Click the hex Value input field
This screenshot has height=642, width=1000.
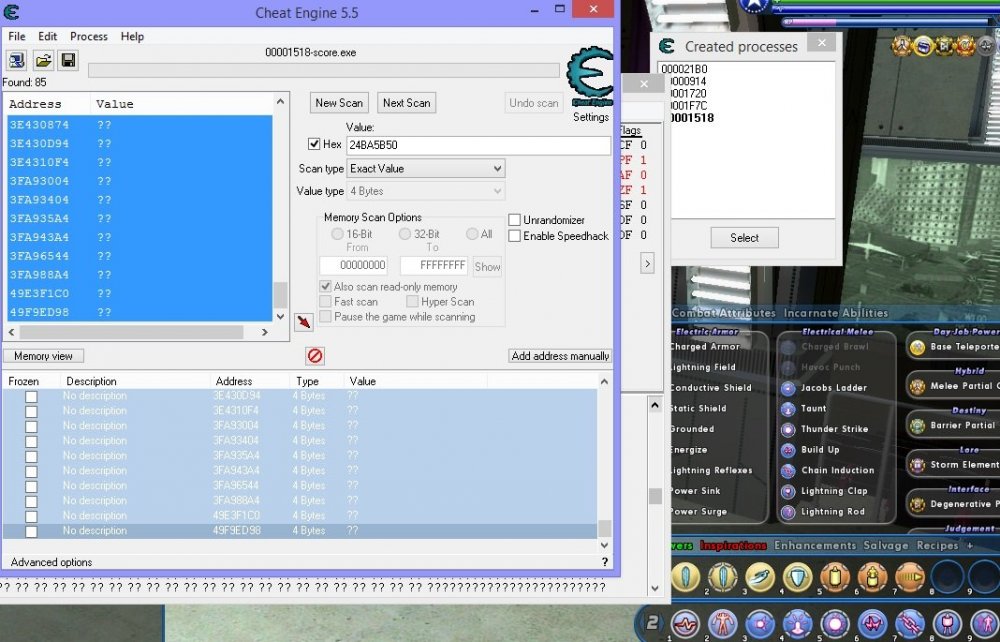pyautogui.click(x=477, y=146)
